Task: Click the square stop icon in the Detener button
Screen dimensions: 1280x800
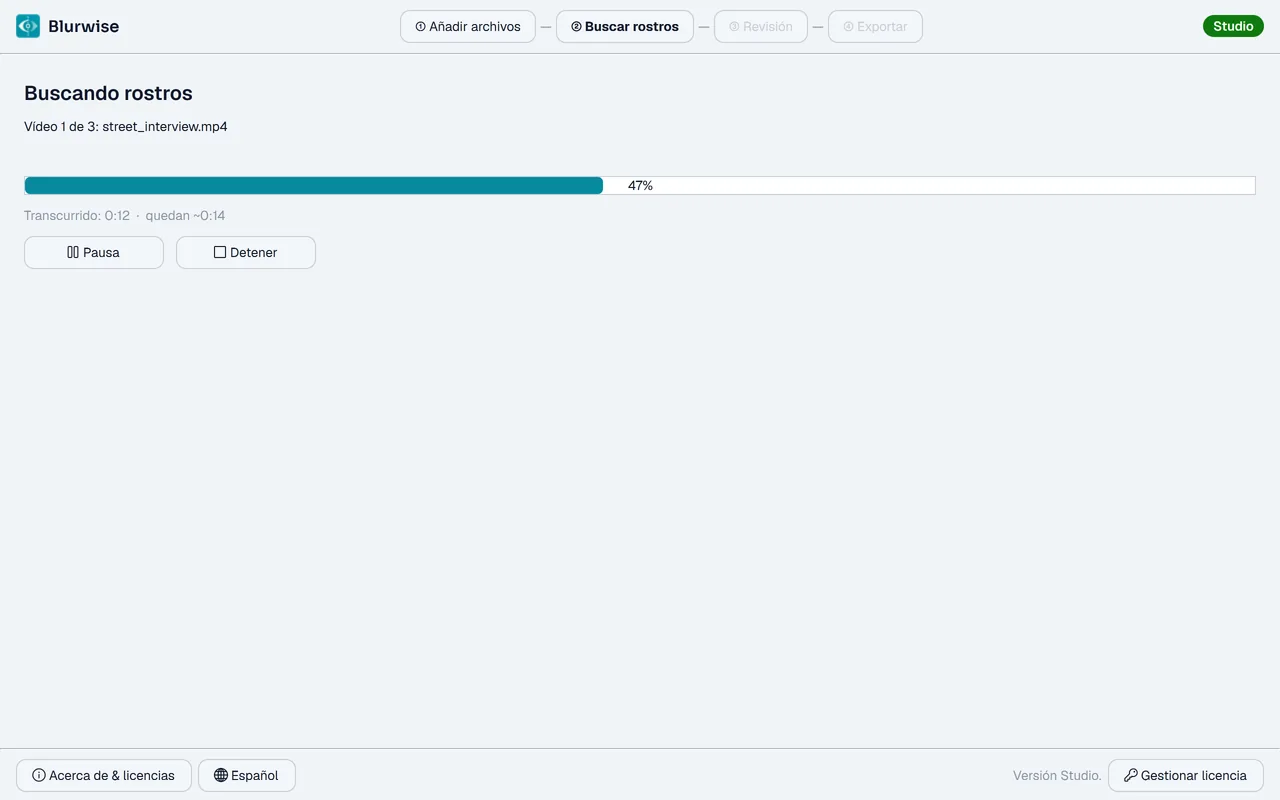Action: coord(220,252)
